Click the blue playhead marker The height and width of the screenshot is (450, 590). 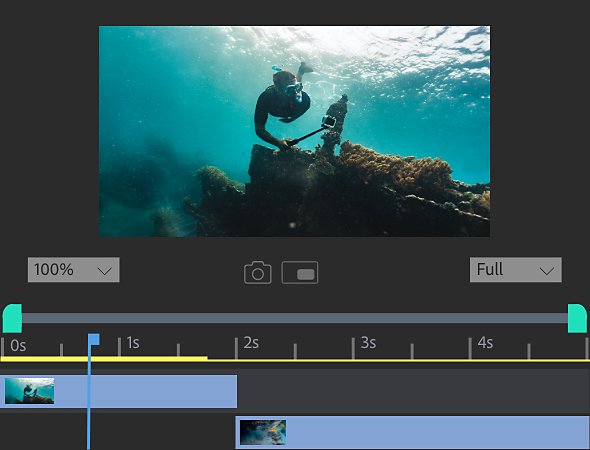[94, 339]
